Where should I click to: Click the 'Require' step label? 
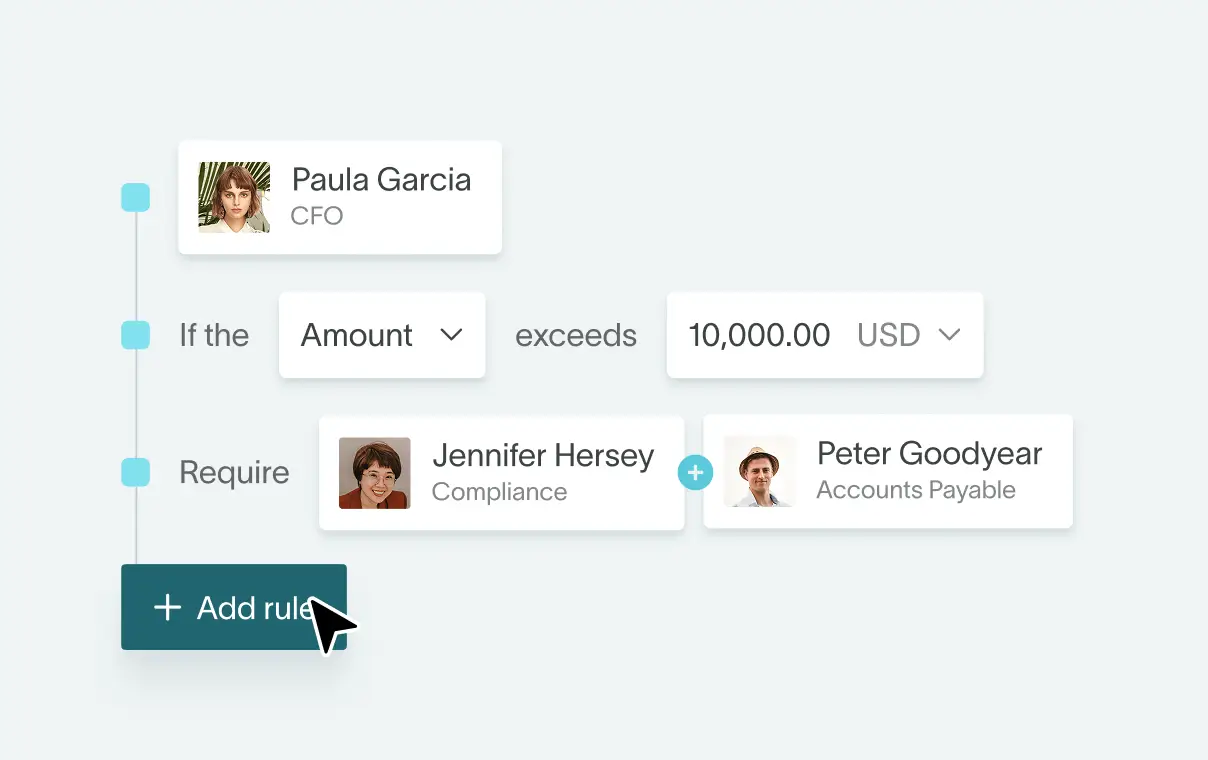[234, 472]
